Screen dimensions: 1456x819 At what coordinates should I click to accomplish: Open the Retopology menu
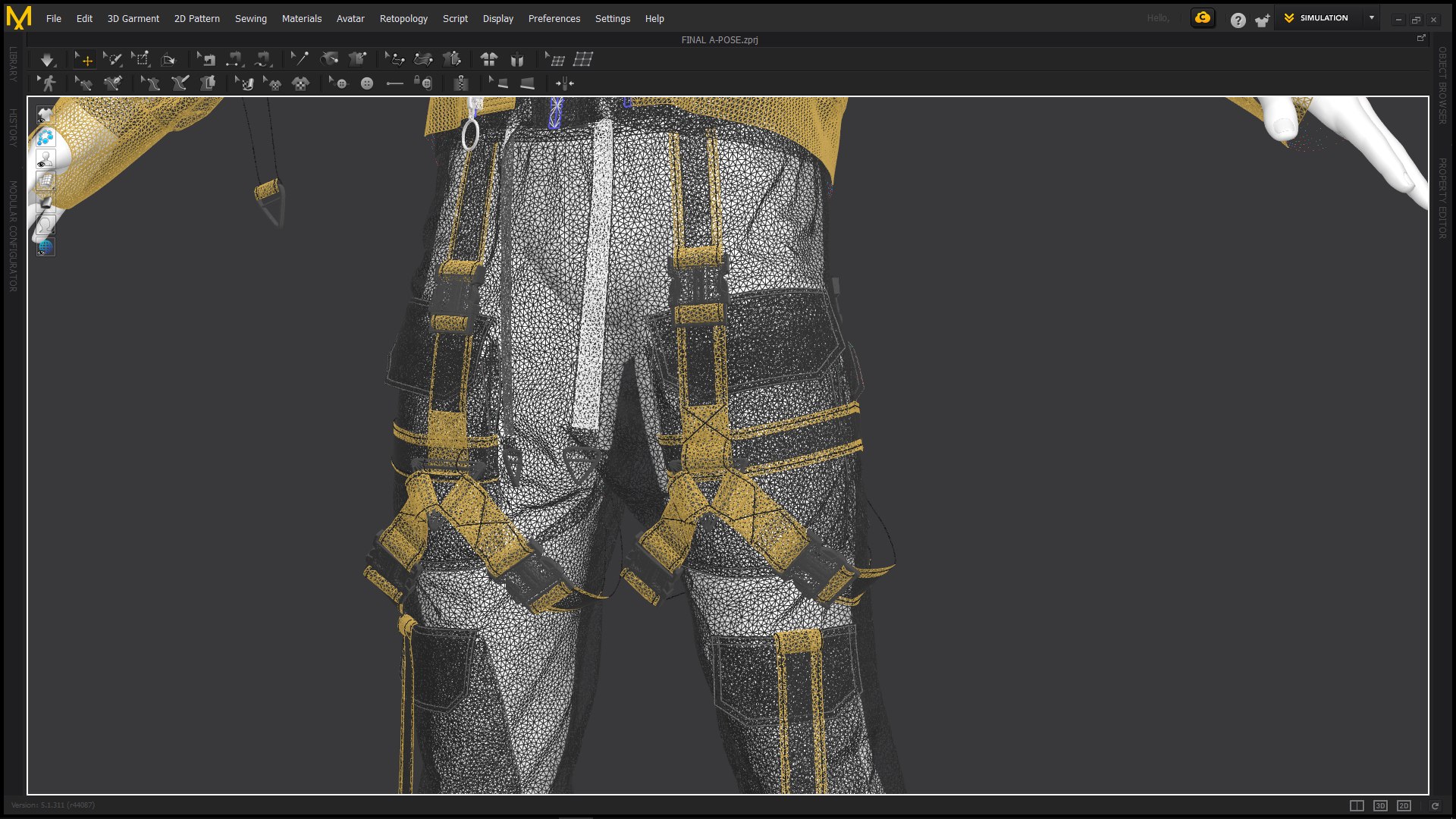tap(403, 18)
